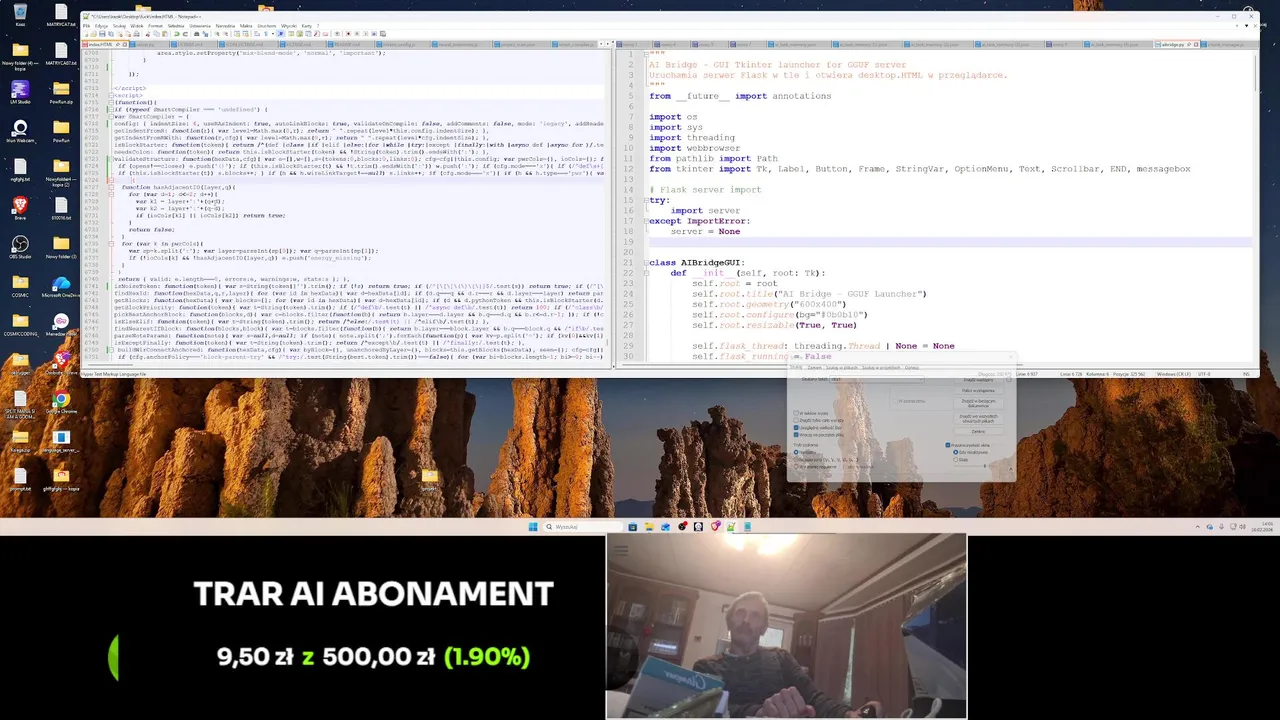This screenshot has width=1280, height=720.
Task: Select the Kosz recycle bin icon
Action: tap(20, 14)
